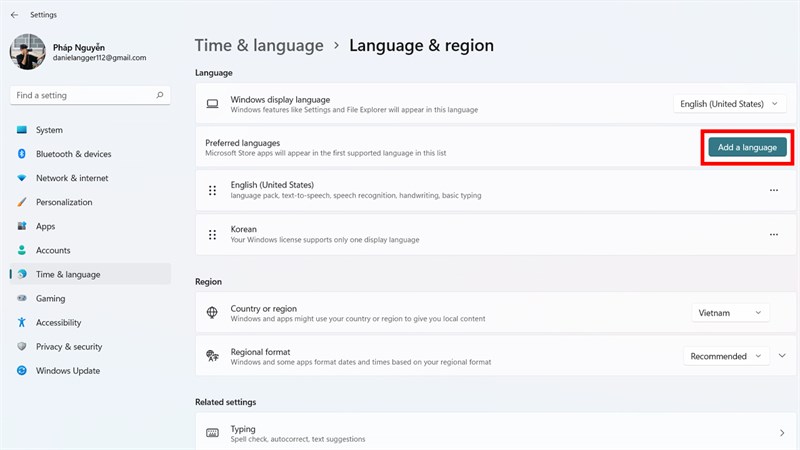Click the search magnifier icon
The width and height of the screenshot is (800, 450).
[160, 95]
